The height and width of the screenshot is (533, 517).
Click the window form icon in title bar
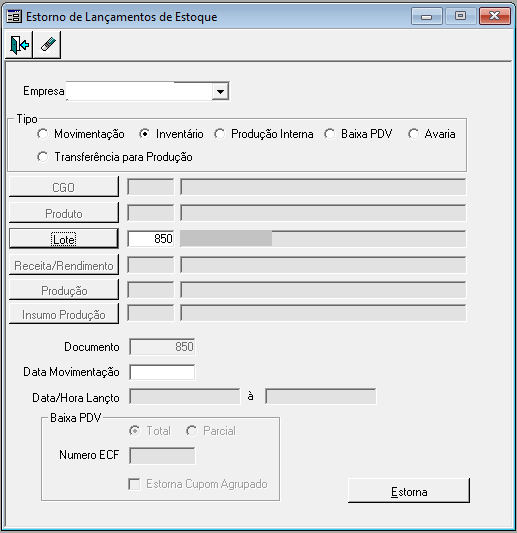pyautogui.click(x=14, y=16)
